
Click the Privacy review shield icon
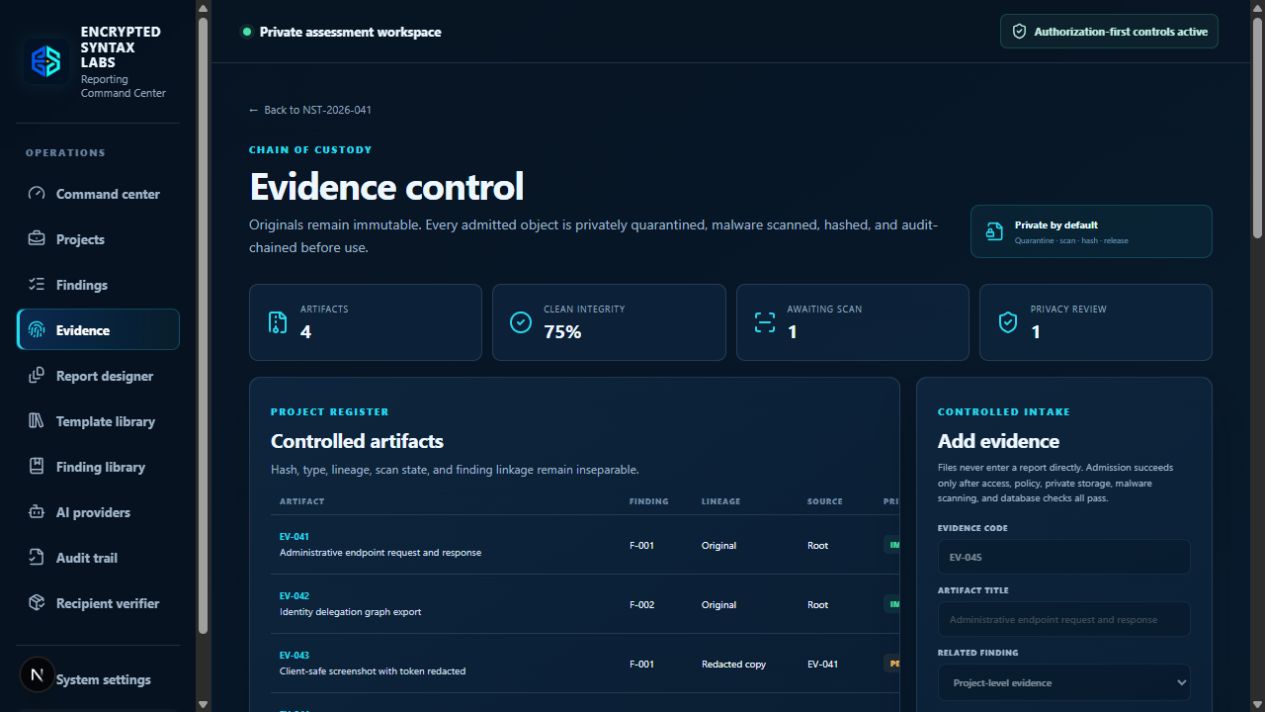click(x=1008, y=322)
